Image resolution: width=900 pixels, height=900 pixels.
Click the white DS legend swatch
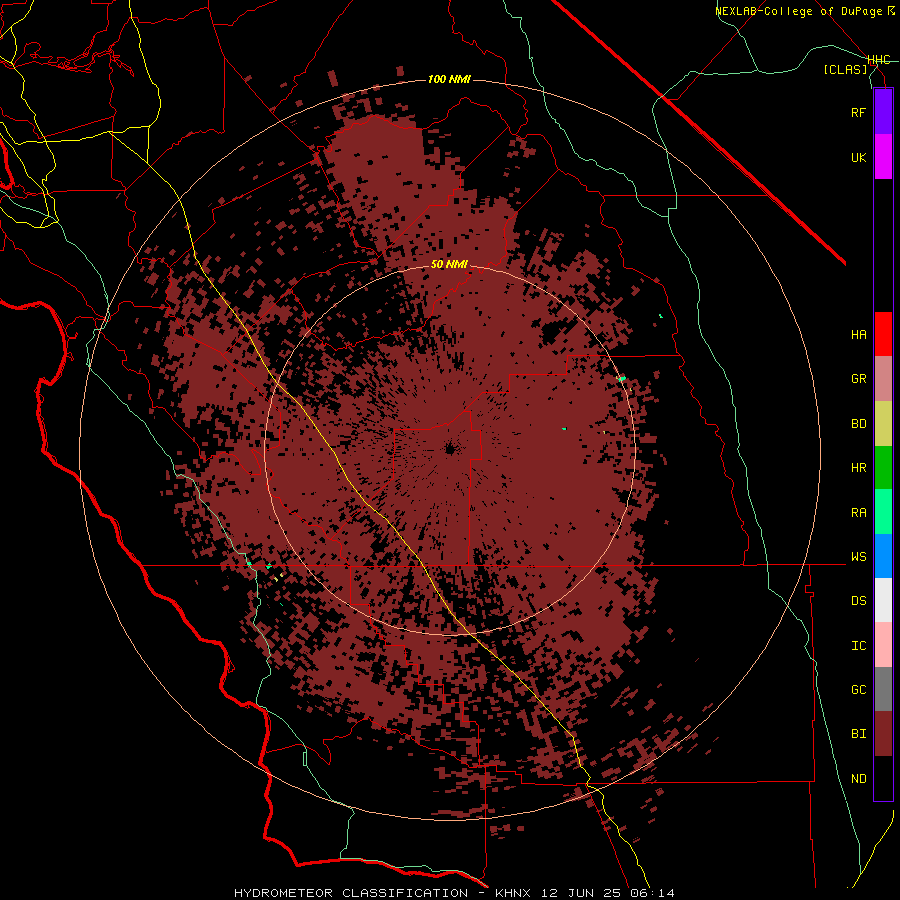[x=883, y=600]
